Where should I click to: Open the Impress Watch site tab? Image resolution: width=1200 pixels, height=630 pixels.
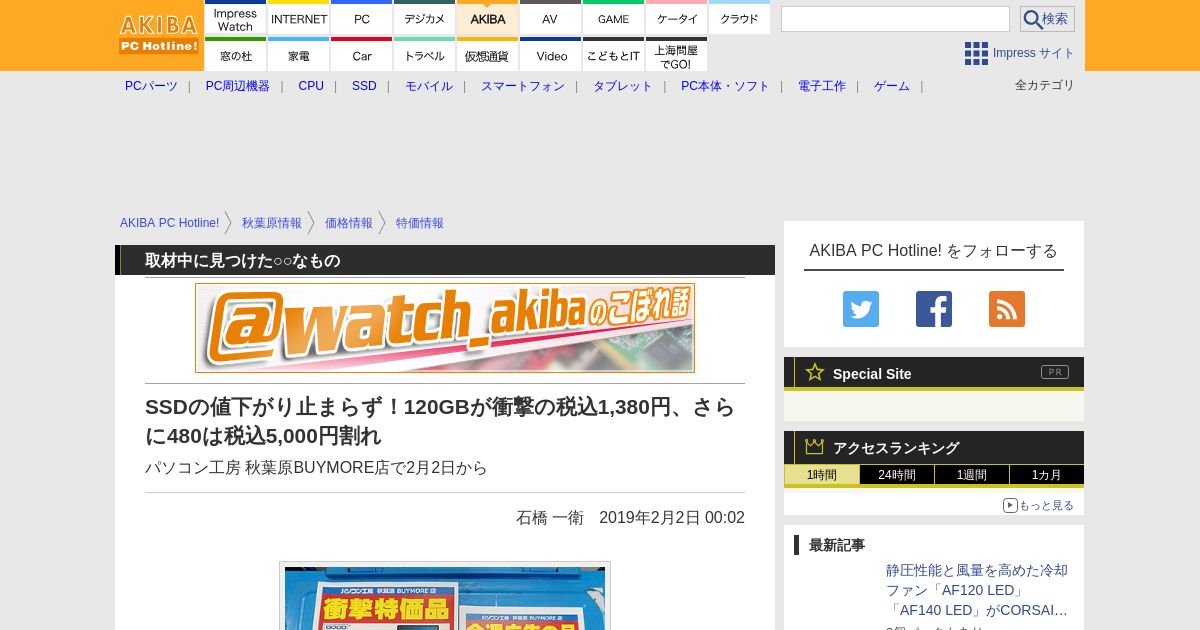pos(235,18)
